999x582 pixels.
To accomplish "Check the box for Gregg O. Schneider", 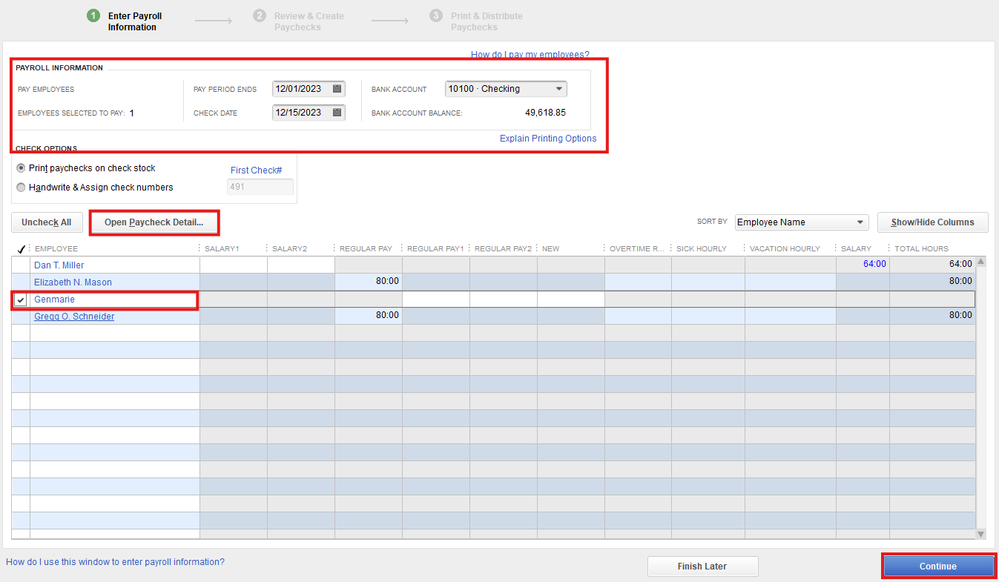I will tap(20, 317).
